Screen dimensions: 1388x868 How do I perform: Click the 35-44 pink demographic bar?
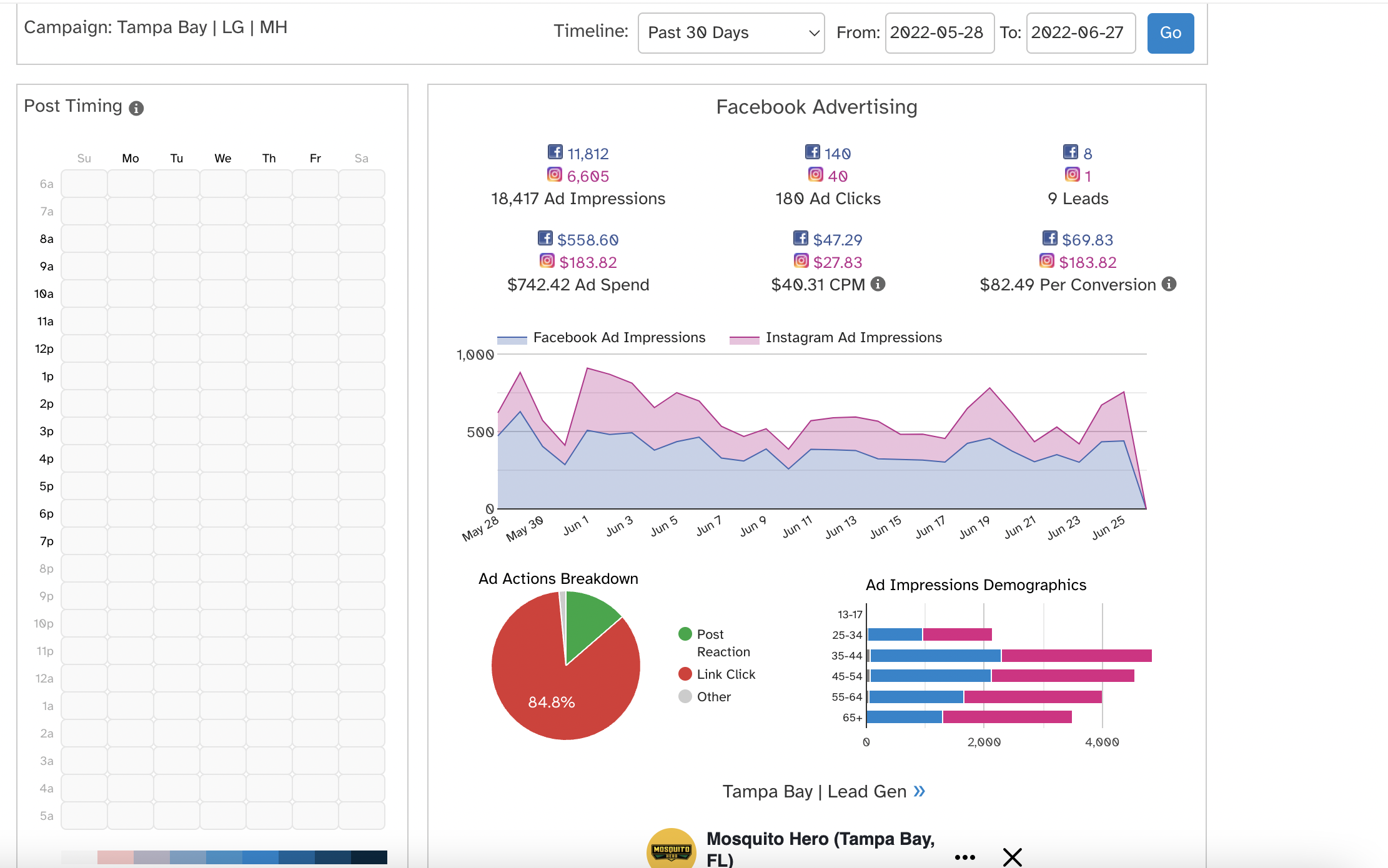[1076, 656]
